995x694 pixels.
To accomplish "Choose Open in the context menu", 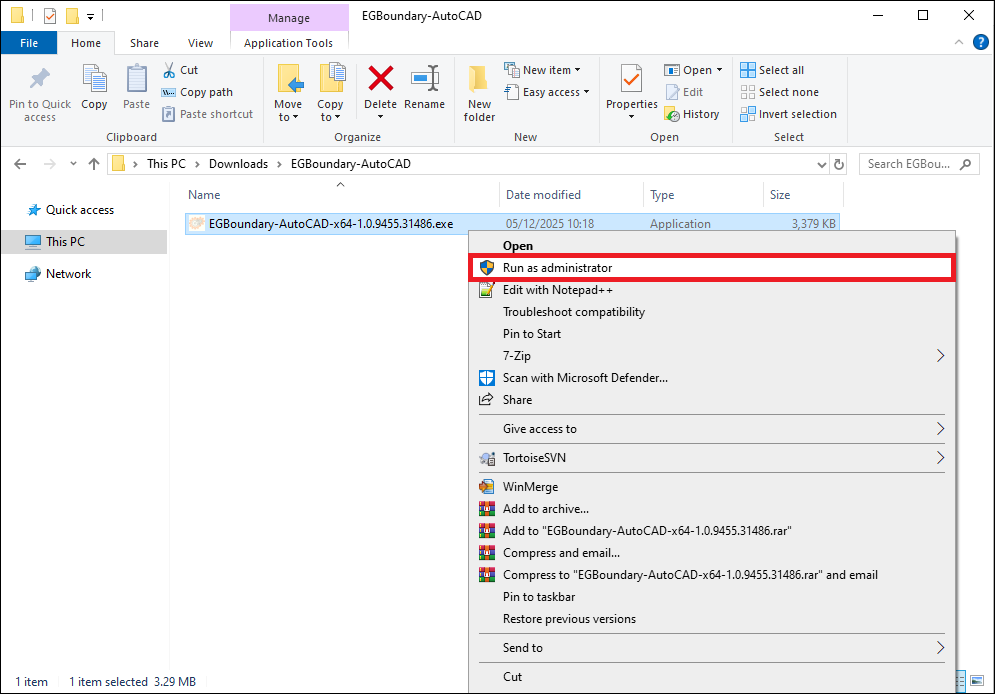I will tap(711, 246).
